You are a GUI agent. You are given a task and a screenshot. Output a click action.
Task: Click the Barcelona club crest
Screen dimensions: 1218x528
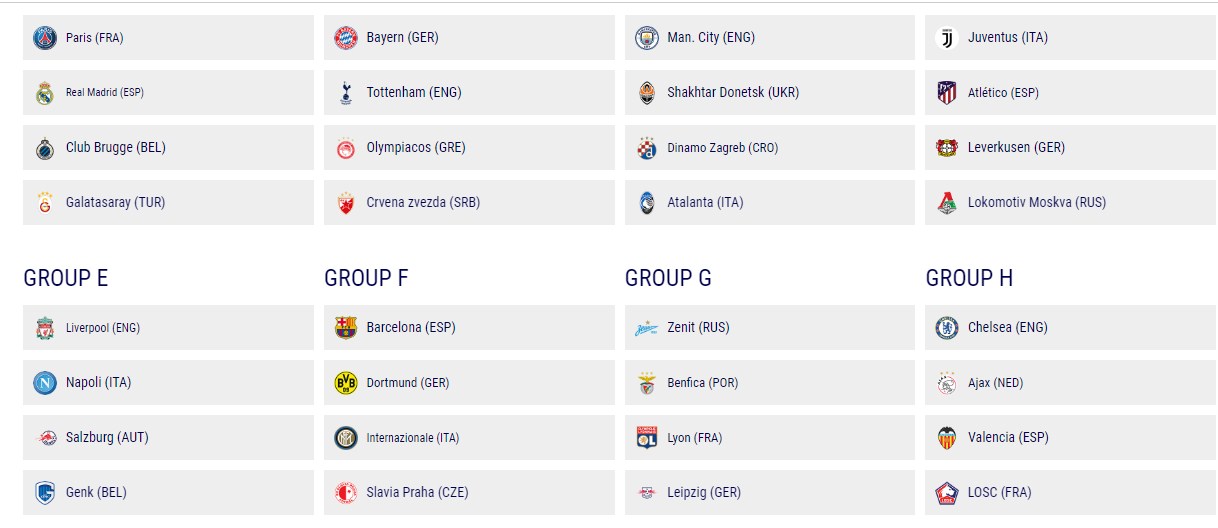point(345,328)
